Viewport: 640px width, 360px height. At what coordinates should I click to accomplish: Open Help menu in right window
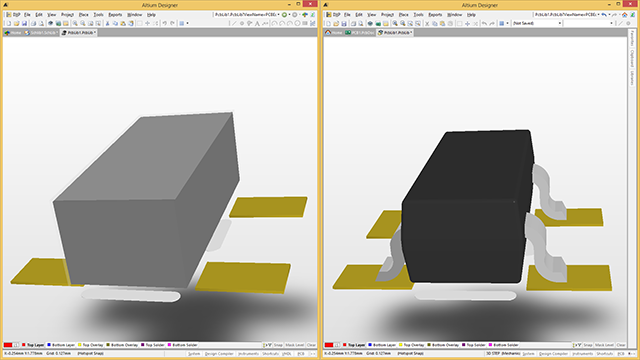point(471,15)
